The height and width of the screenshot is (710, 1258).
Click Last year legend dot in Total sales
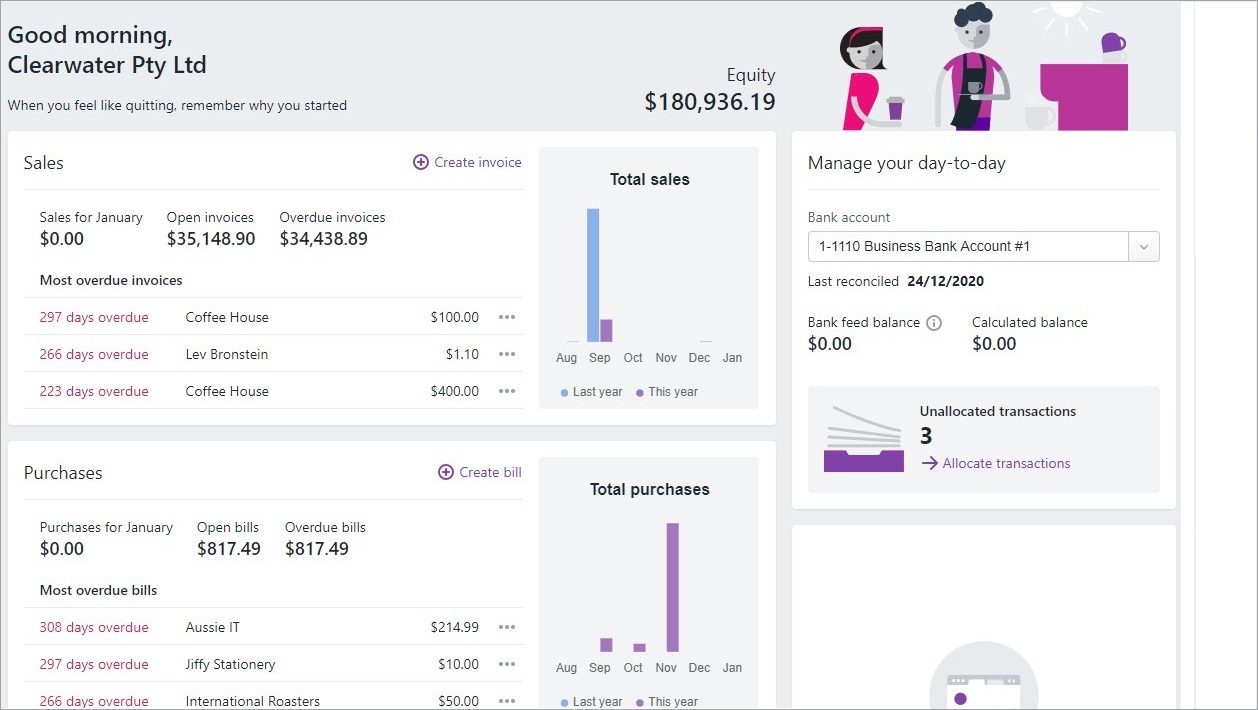pos(565,393)
